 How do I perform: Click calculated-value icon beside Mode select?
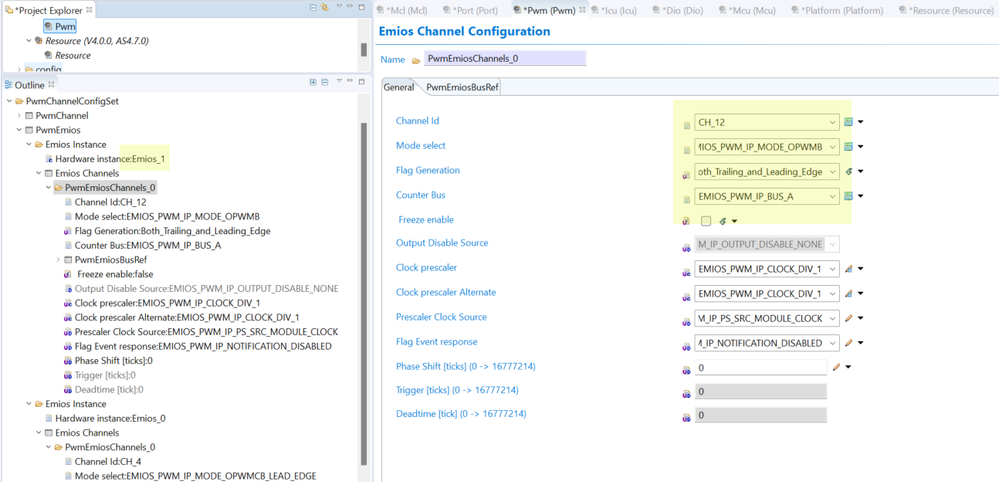pos(848,147)
